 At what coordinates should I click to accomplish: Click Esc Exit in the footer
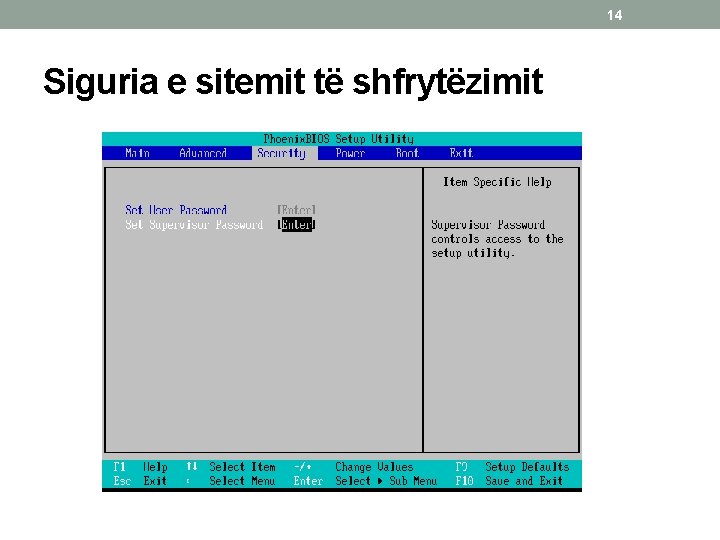(x=140, y=481)
